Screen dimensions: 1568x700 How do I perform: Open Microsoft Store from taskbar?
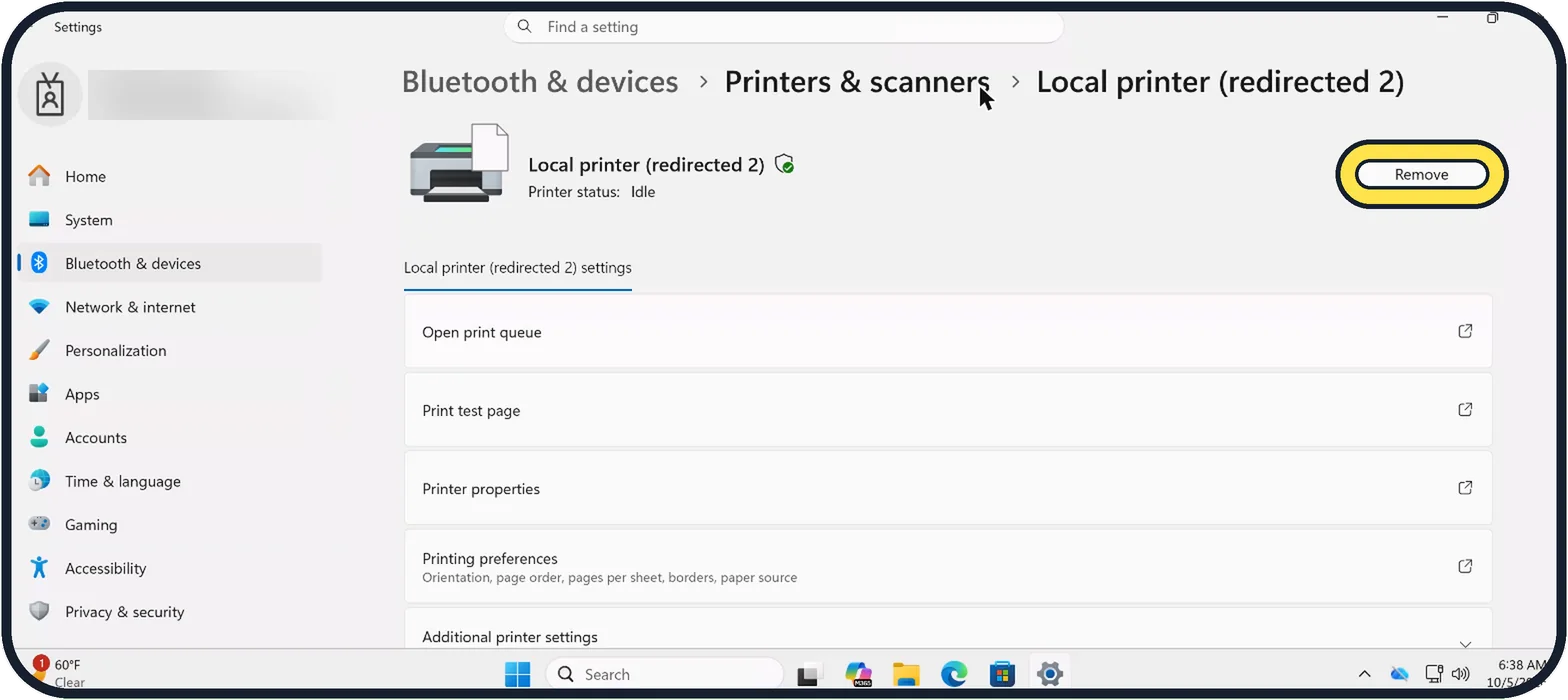coord(1002,674)
